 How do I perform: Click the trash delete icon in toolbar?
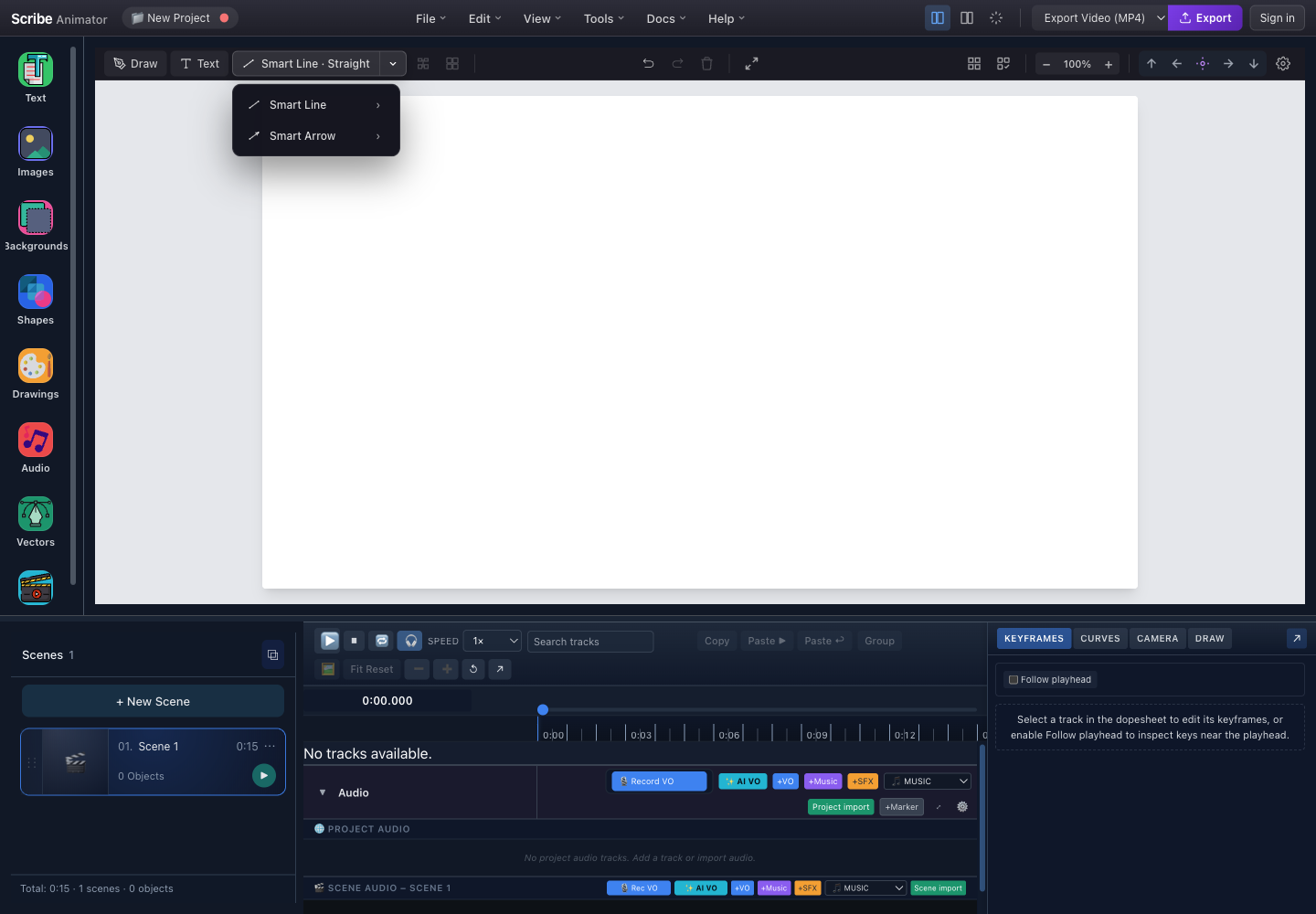pos(706,64)
